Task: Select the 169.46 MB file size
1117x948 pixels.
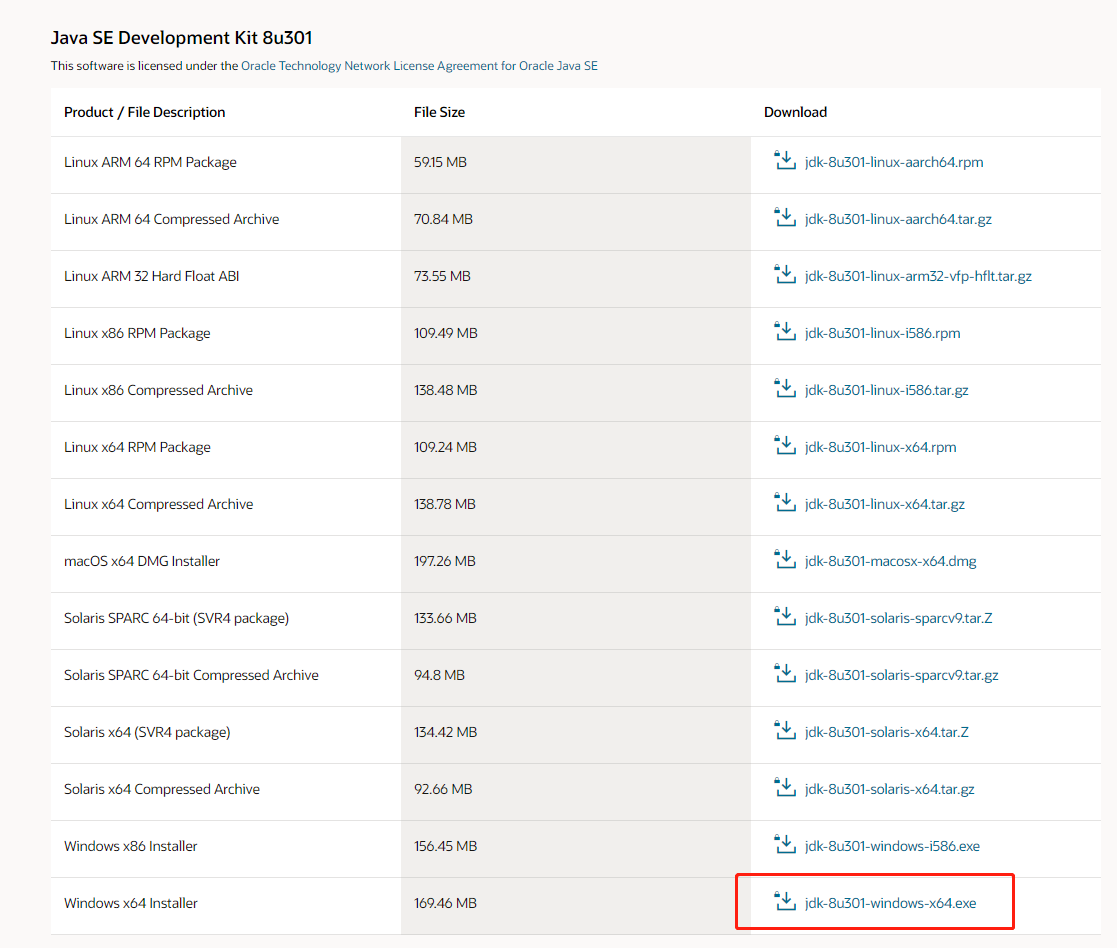Action: click(445, 903)
